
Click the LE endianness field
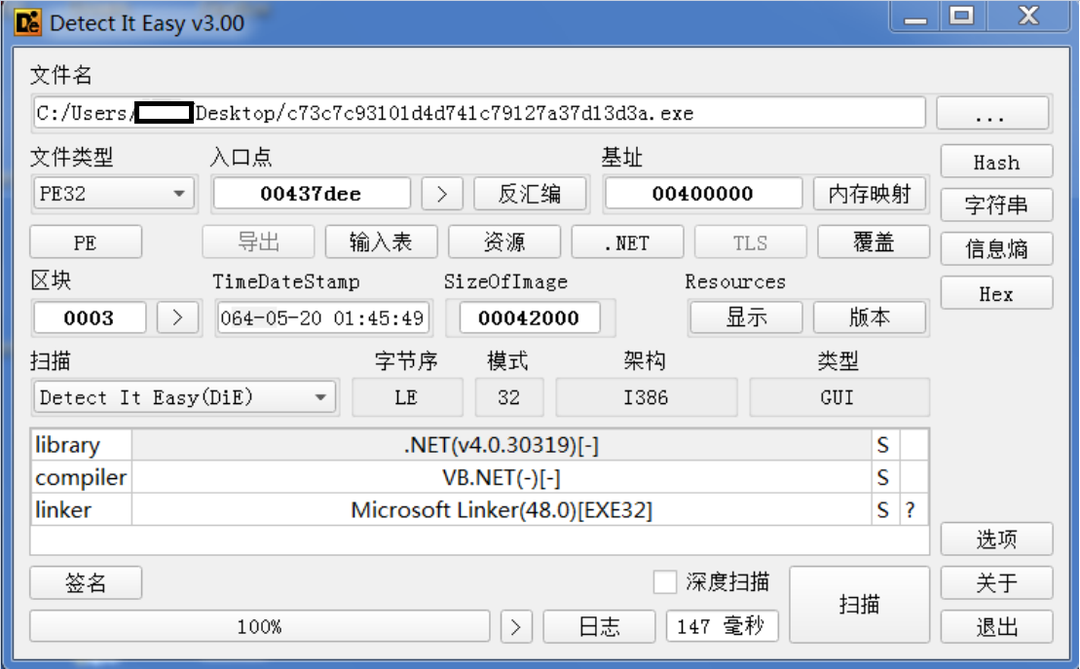click(x=407, y=398)
